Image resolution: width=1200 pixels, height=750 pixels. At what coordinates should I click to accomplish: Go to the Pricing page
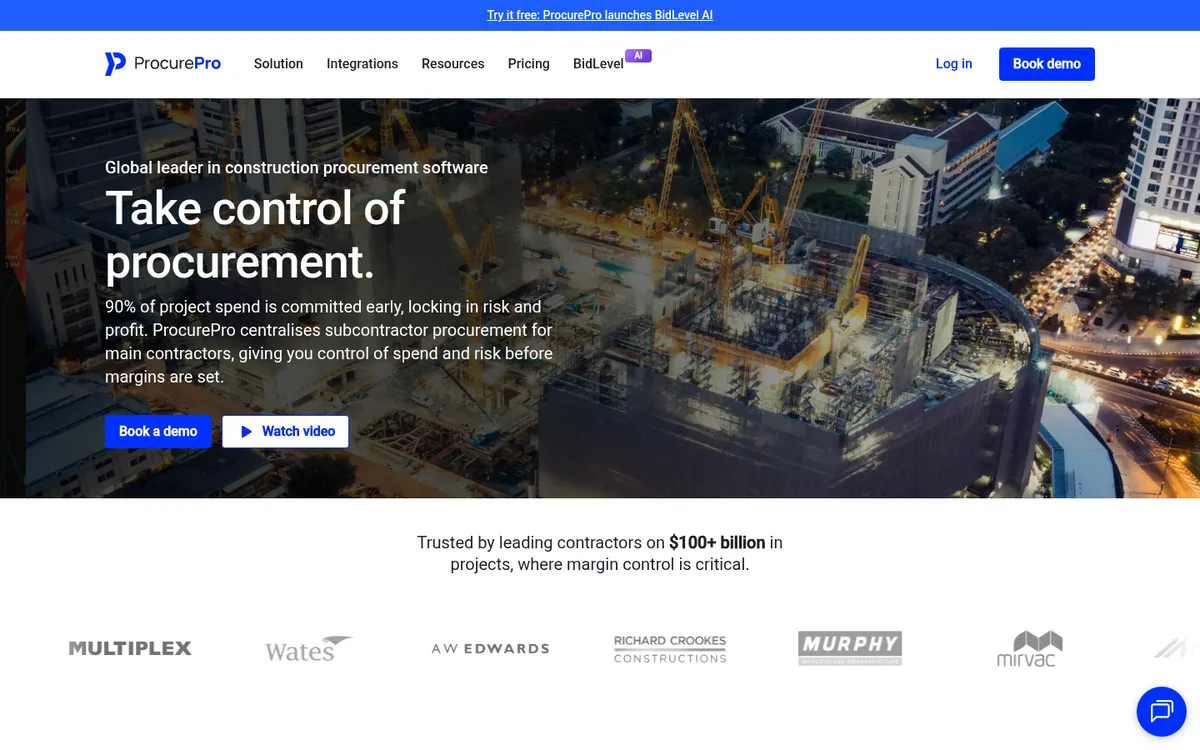point(529,64)
